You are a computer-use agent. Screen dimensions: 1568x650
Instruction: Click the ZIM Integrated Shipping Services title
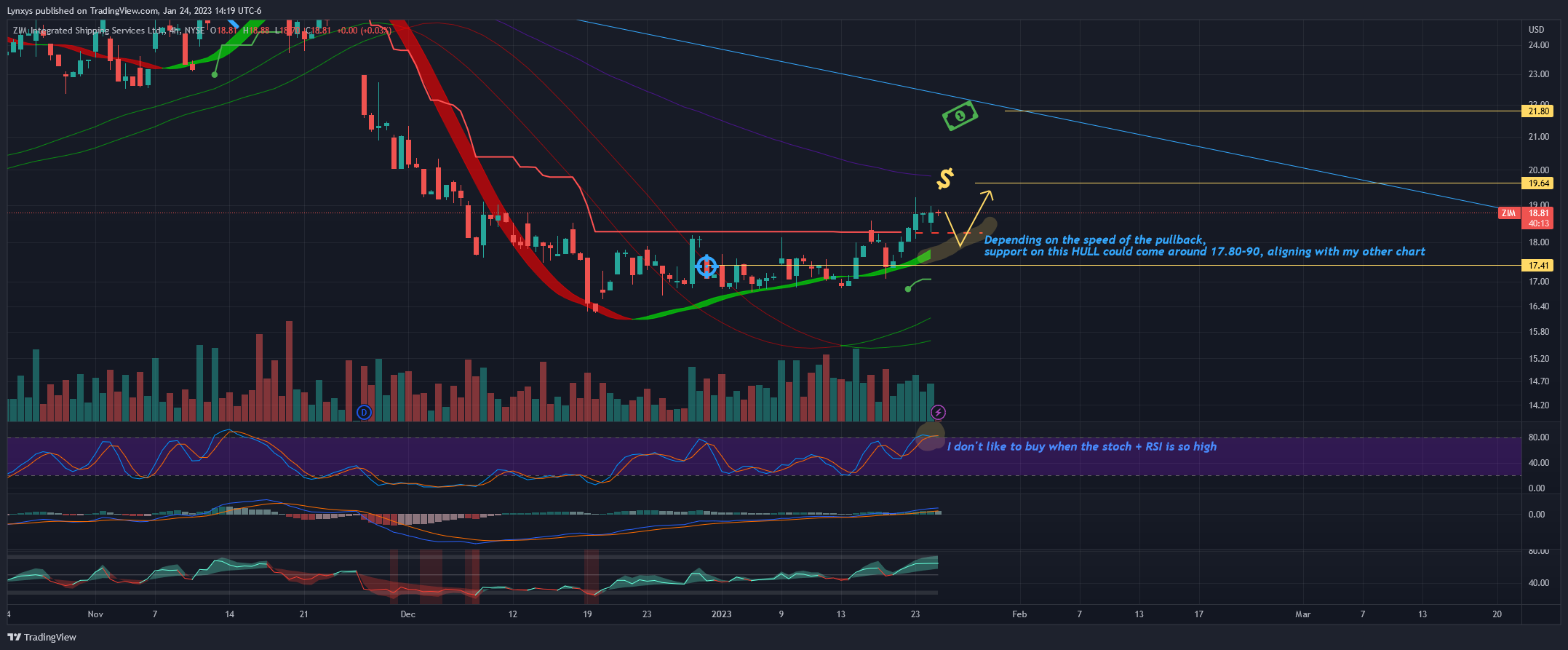point(90,31)
